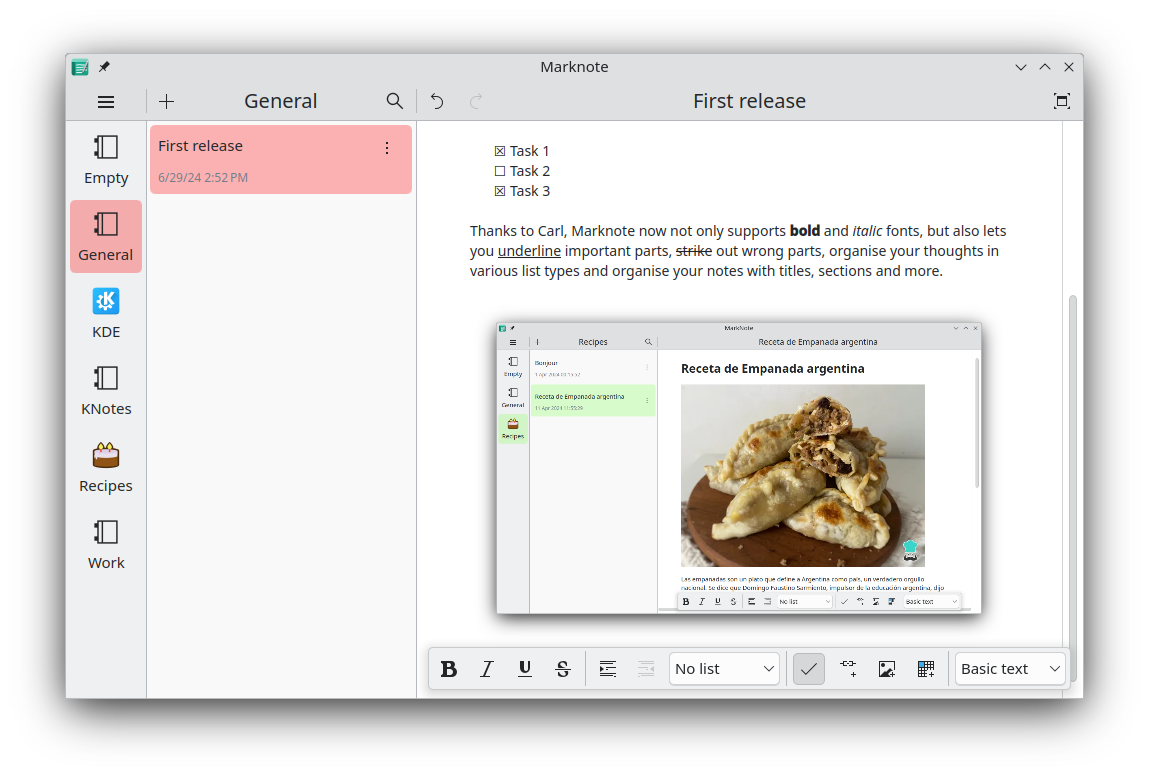Viewport: 1149px width, 776px height.
Task: Insert an image into the note
Action: pyautogui.click(x=887, y=669)
